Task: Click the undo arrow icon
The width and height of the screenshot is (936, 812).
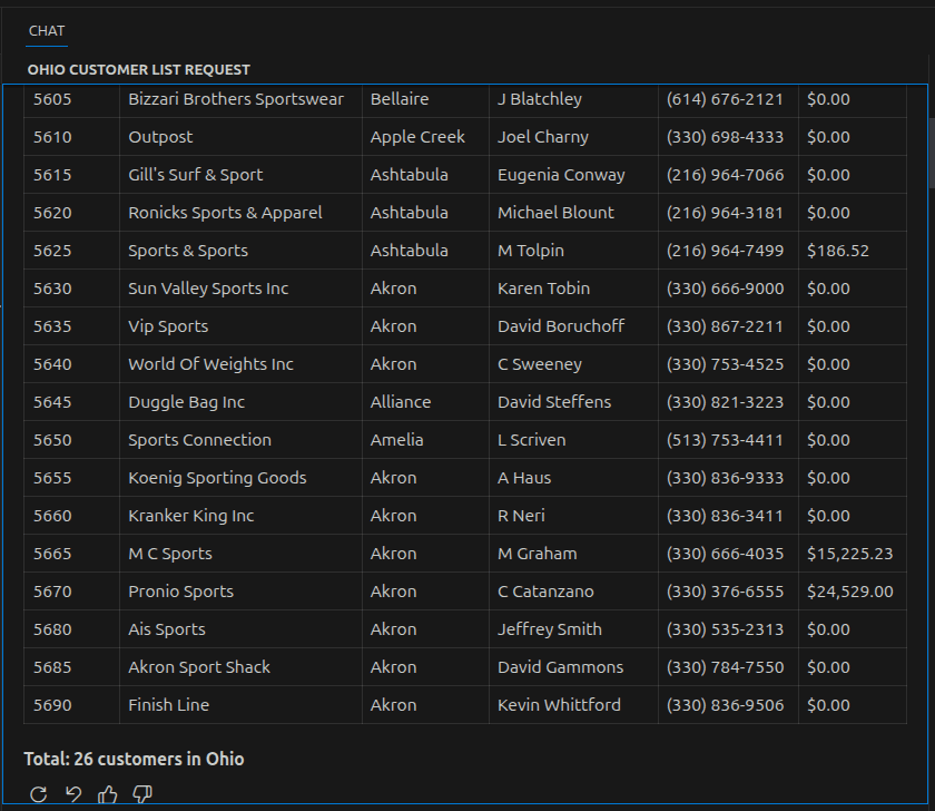Action: tap(73, 794)
